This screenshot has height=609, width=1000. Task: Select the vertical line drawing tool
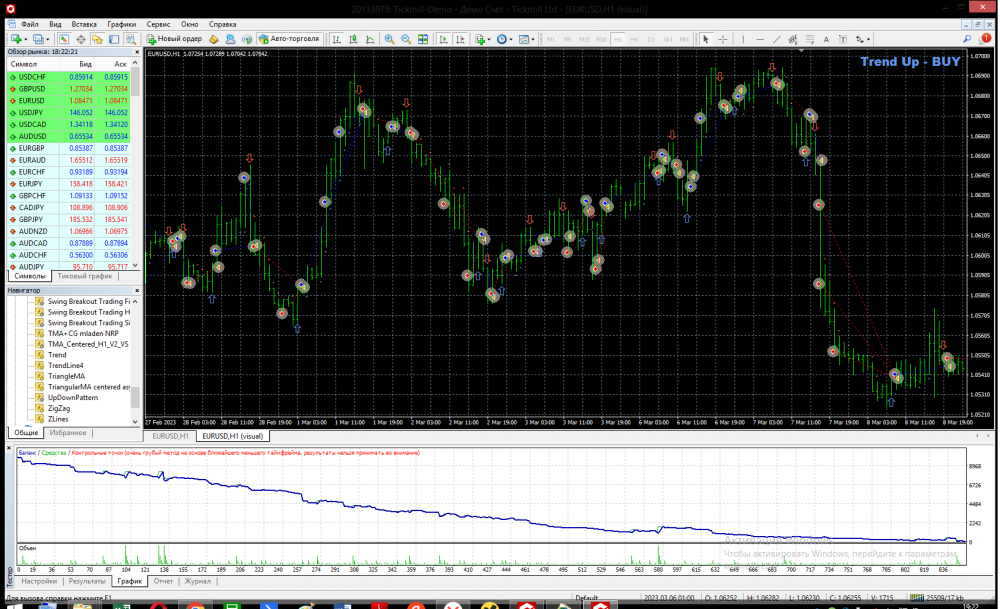pyautogui.click(x=743, y=39)
